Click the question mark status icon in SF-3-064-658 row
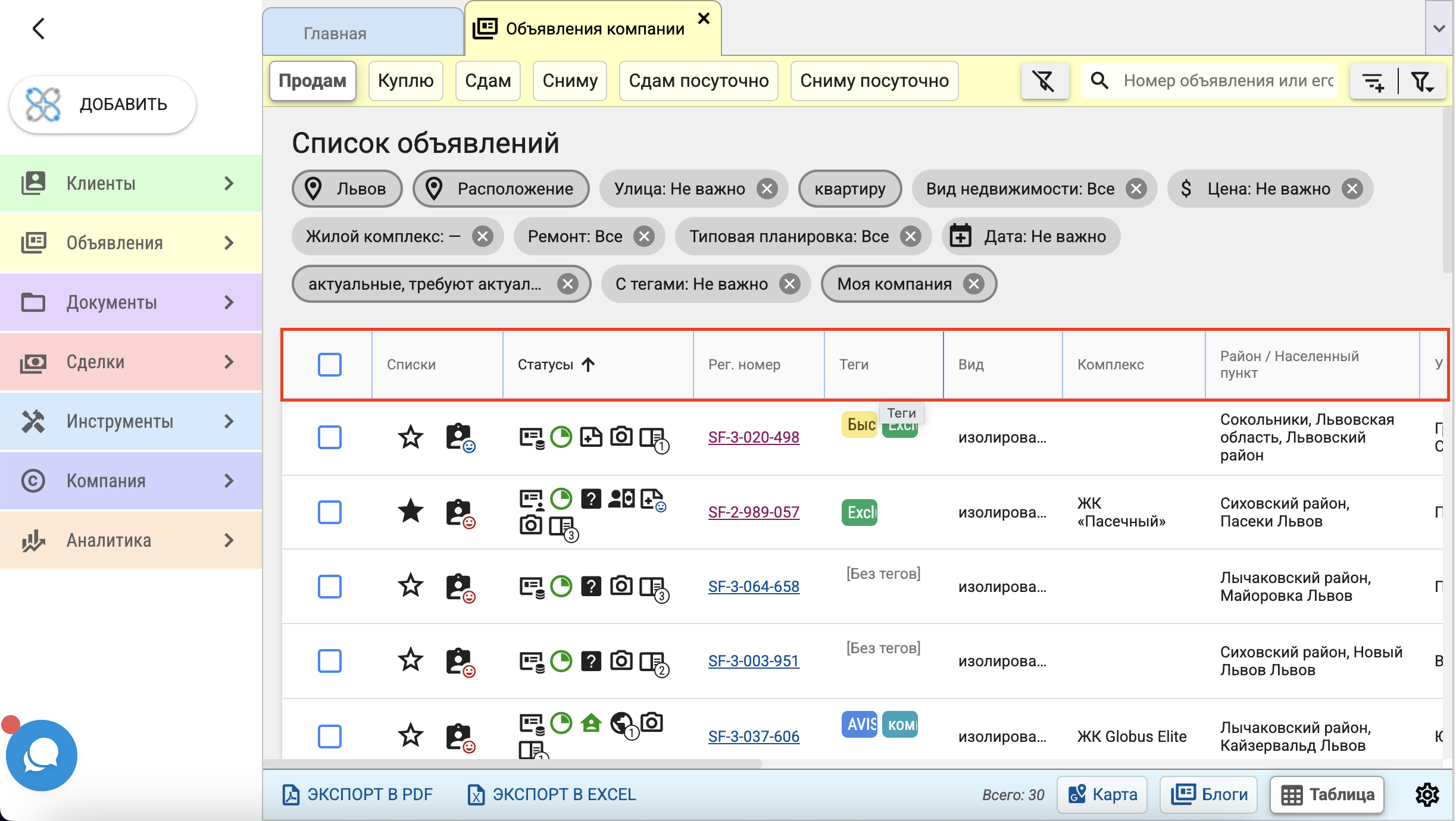The width and height of the screenshot is (1456, 821). tap(590, 587)
